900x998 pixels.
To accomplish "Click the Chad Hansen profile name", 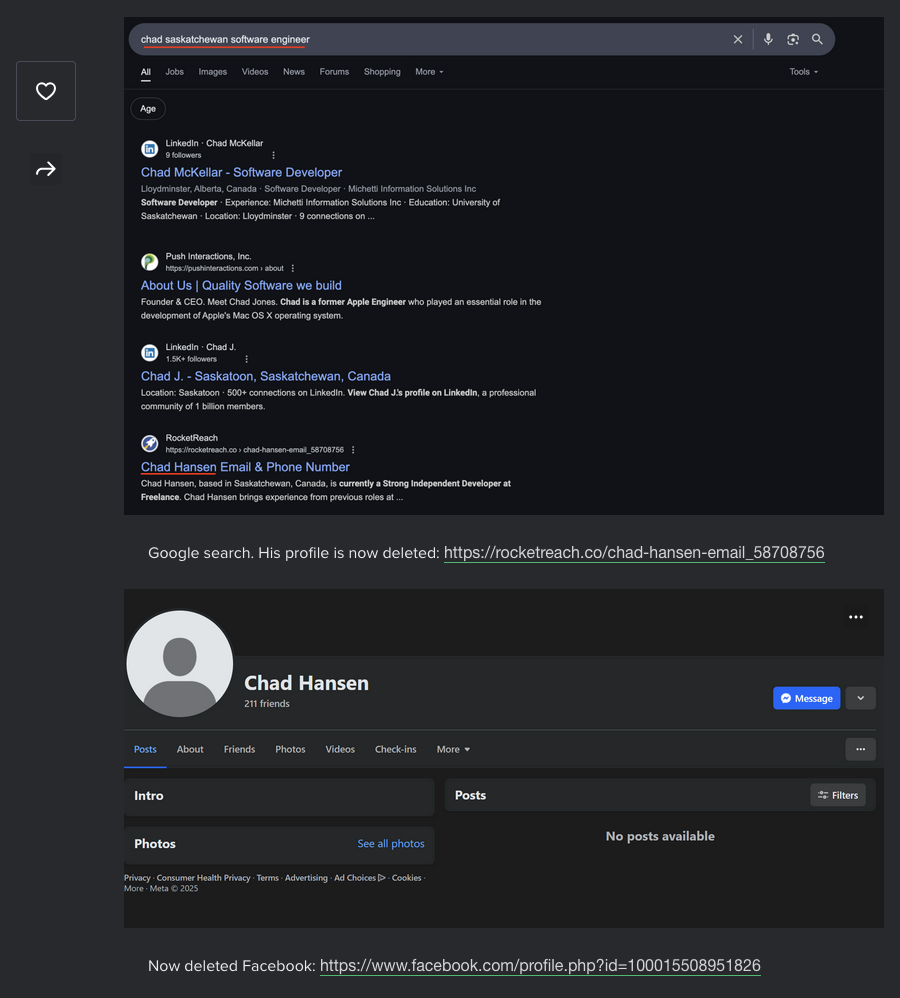I will [x=306, y=683].
